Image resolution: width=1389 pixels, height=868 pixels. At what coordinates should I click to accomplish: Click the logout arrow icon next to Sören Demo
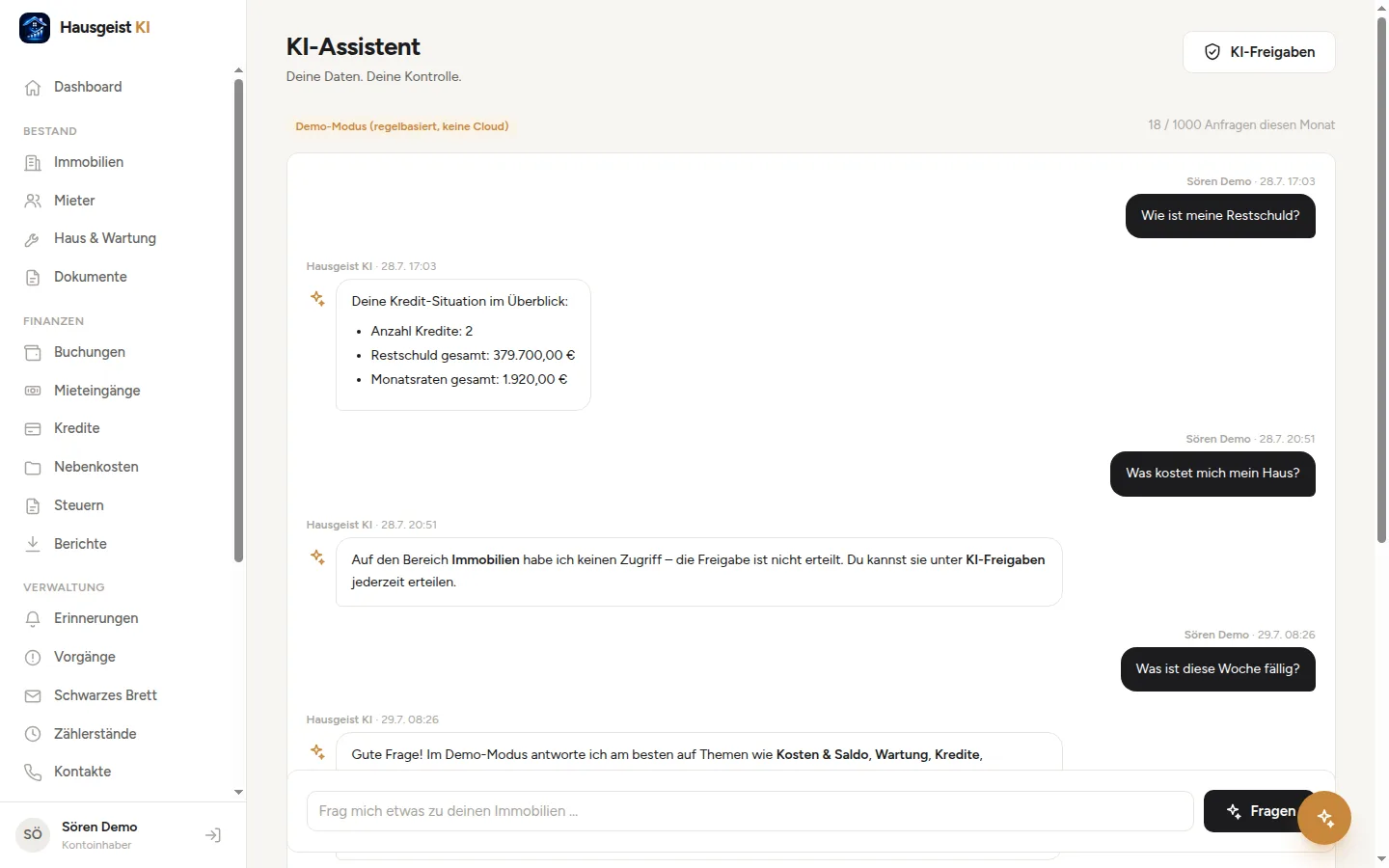point(213,835)
